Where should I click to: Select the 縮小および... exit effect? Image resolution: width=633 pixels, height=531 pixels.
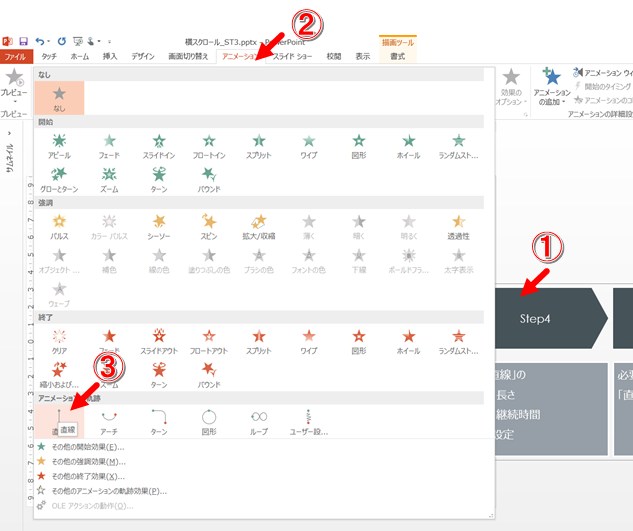(x=59, y=376)
